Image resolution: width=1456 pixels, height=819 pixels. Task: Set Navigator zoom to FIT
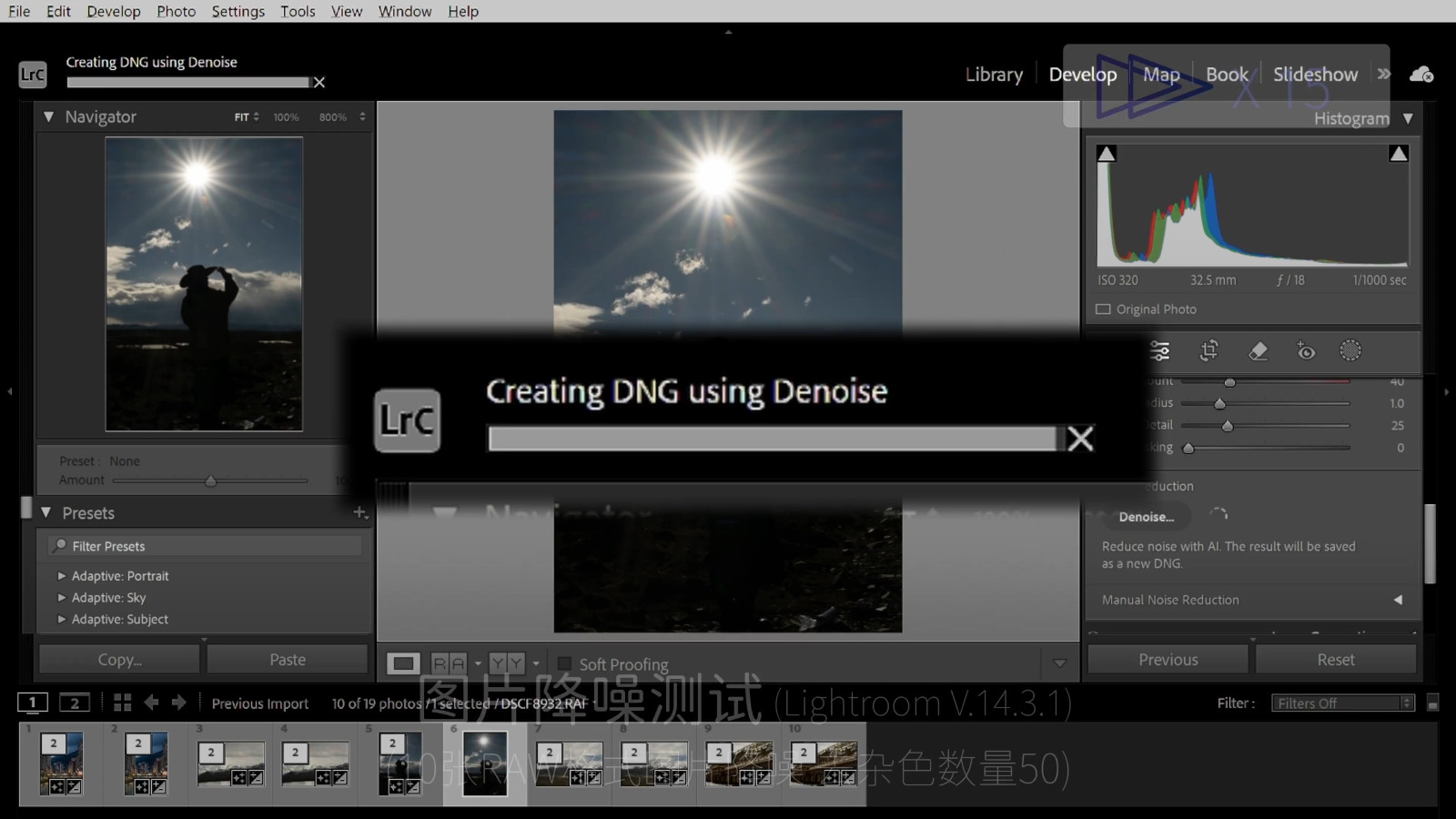pos(241,117)
